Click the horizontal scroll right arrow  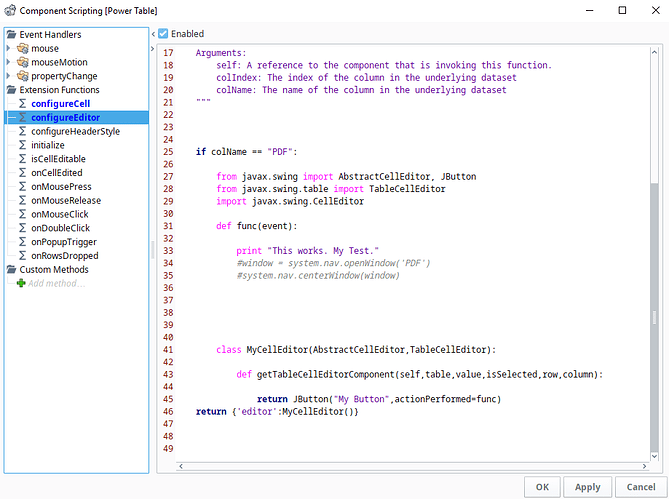(644, 466)
